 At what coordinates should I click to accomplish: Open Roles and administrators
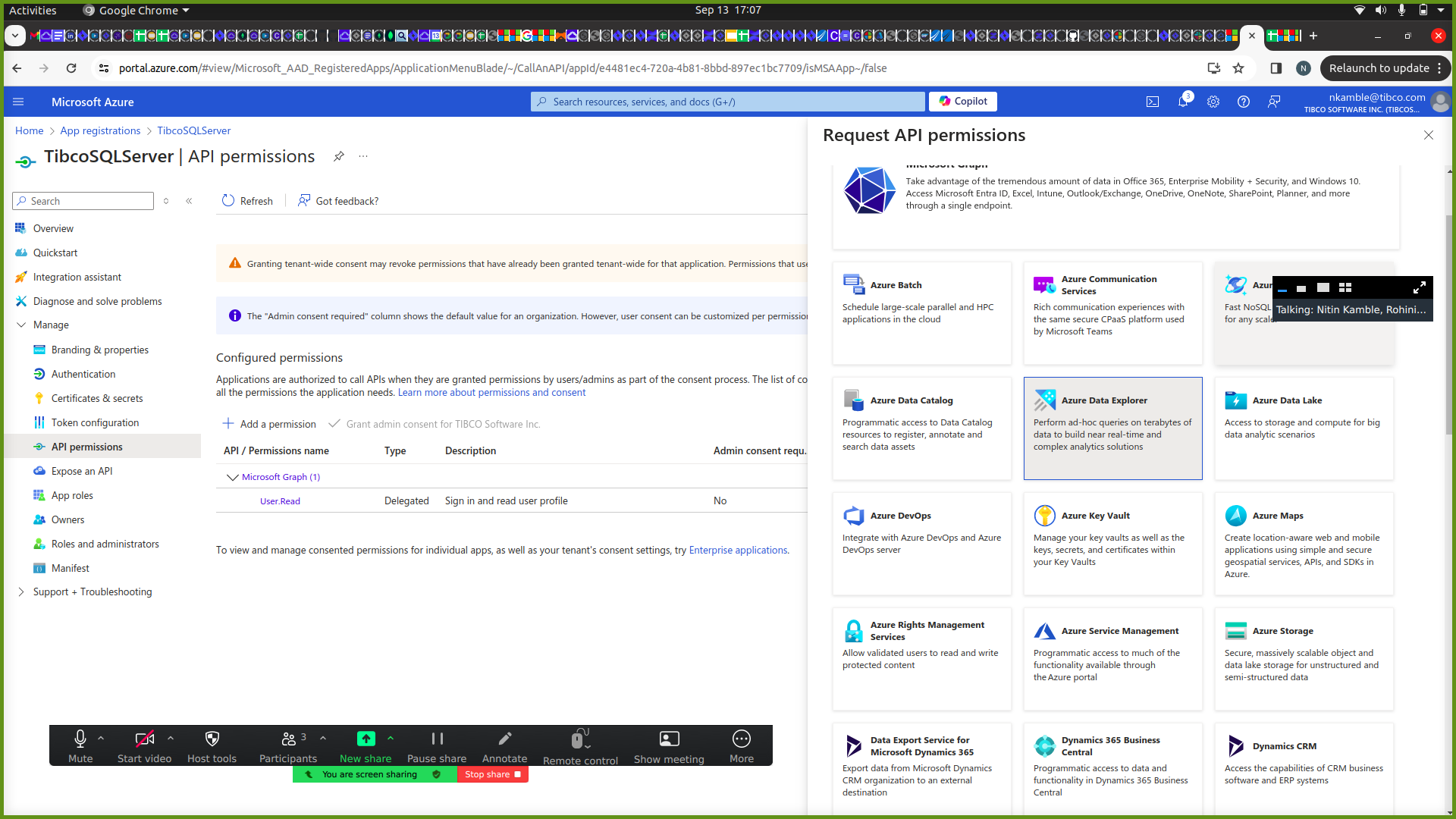(x=105, y=544)
